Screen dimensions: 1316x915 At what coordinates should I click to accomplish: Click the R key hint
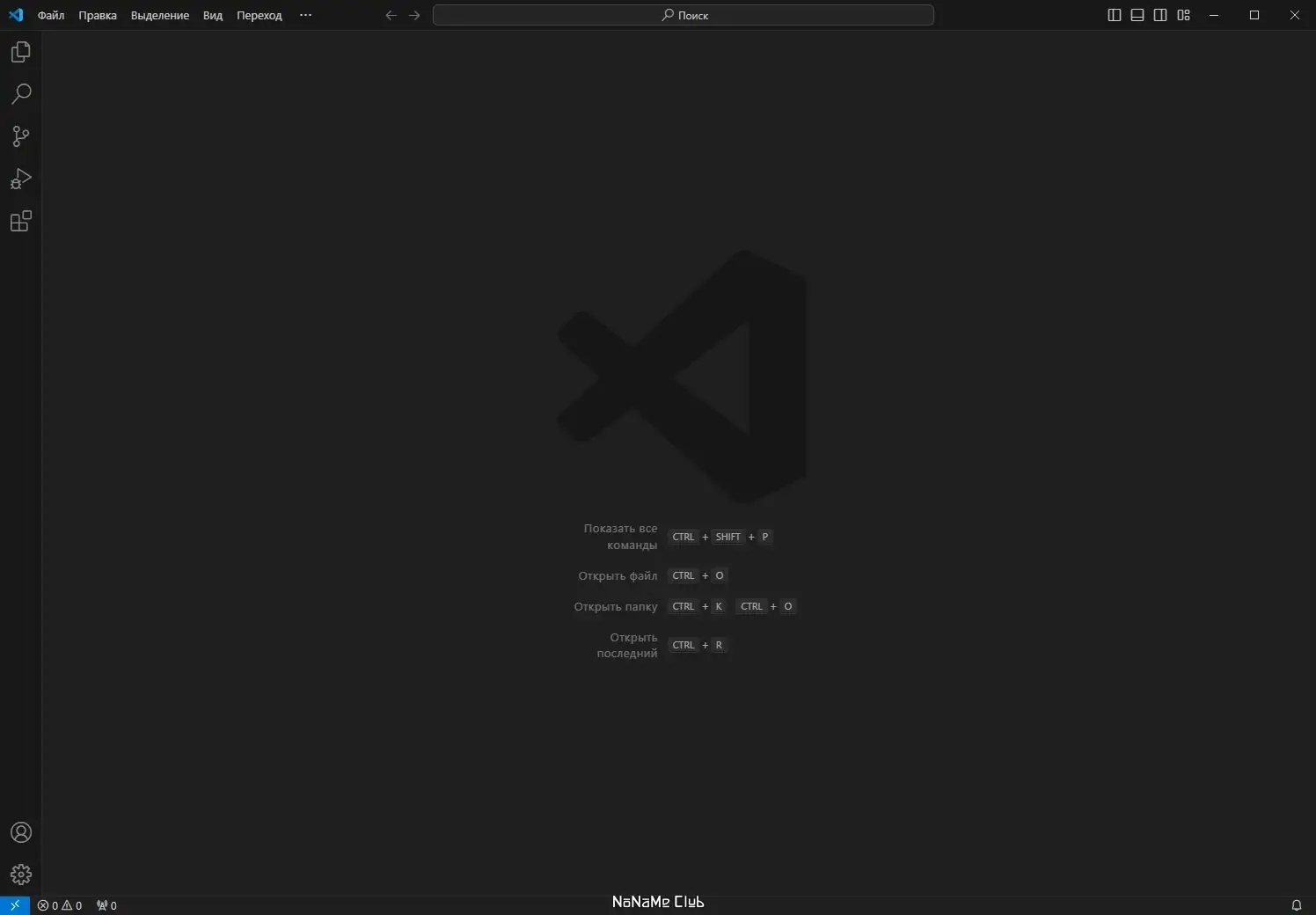pyautogui.click(x=719, y=645)
